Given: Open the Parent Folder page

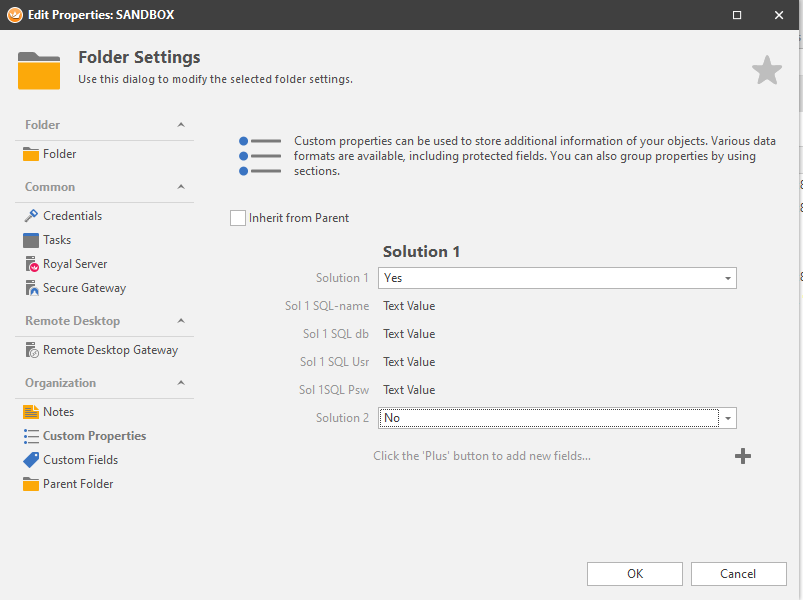Looking at the screenshot, I should pos(78,484).
